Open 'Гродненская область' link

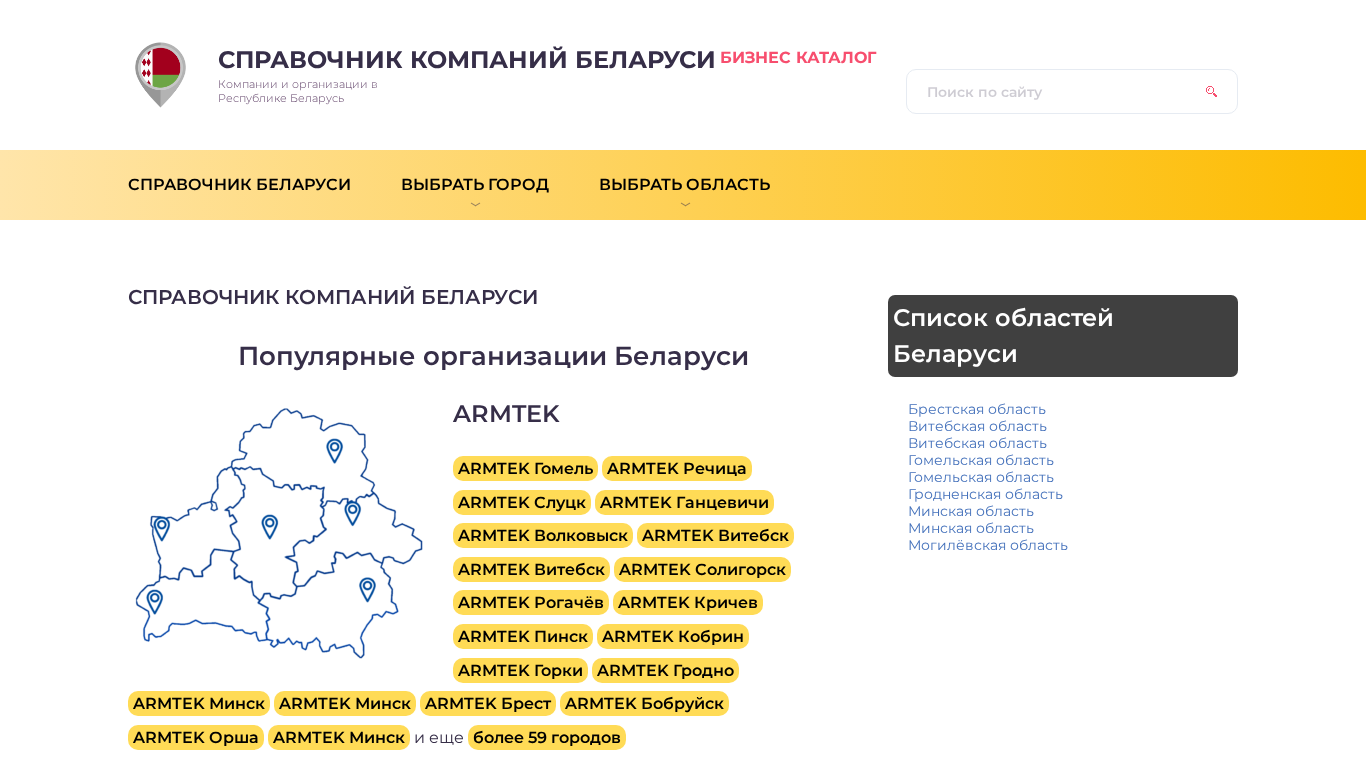985,494
